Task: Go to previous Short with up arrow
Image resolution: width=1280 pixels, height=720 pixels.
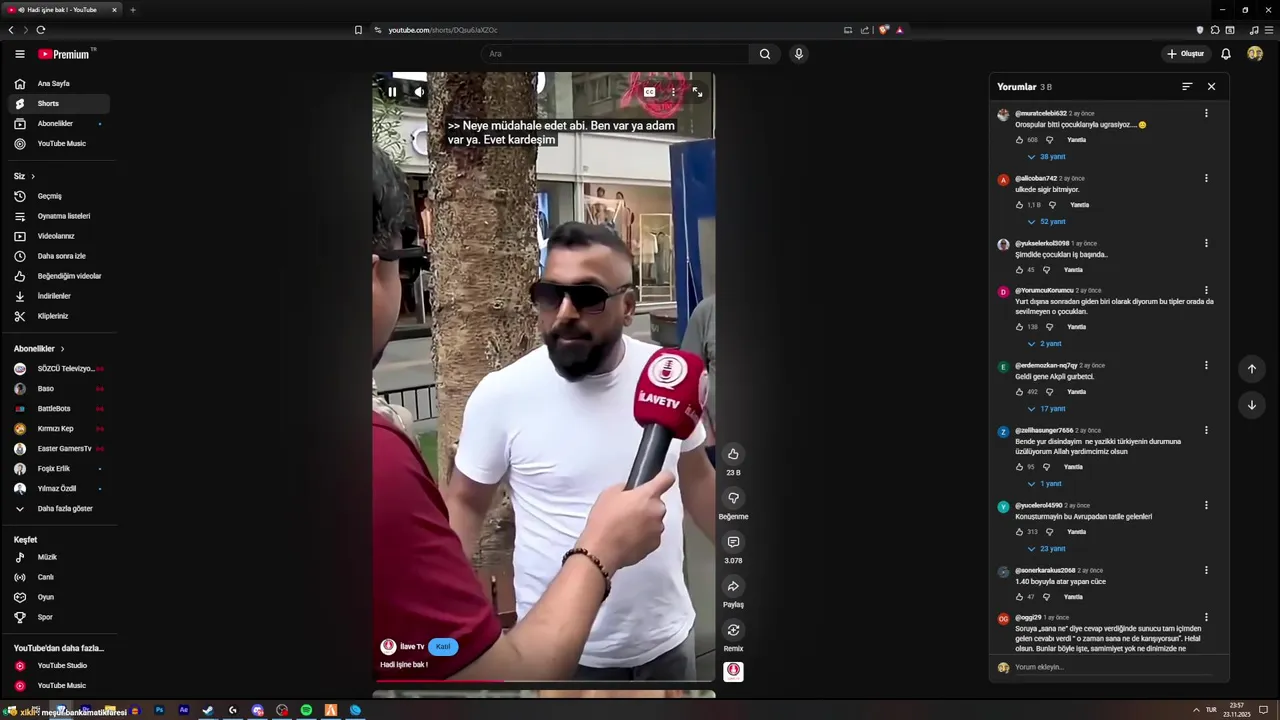Action: pyautogui.click(x=1251, y=369)
